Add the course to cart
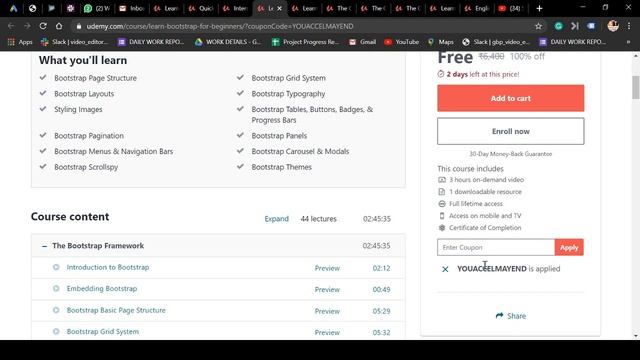This screenshot has width=640, height=360. click(511, 98)
